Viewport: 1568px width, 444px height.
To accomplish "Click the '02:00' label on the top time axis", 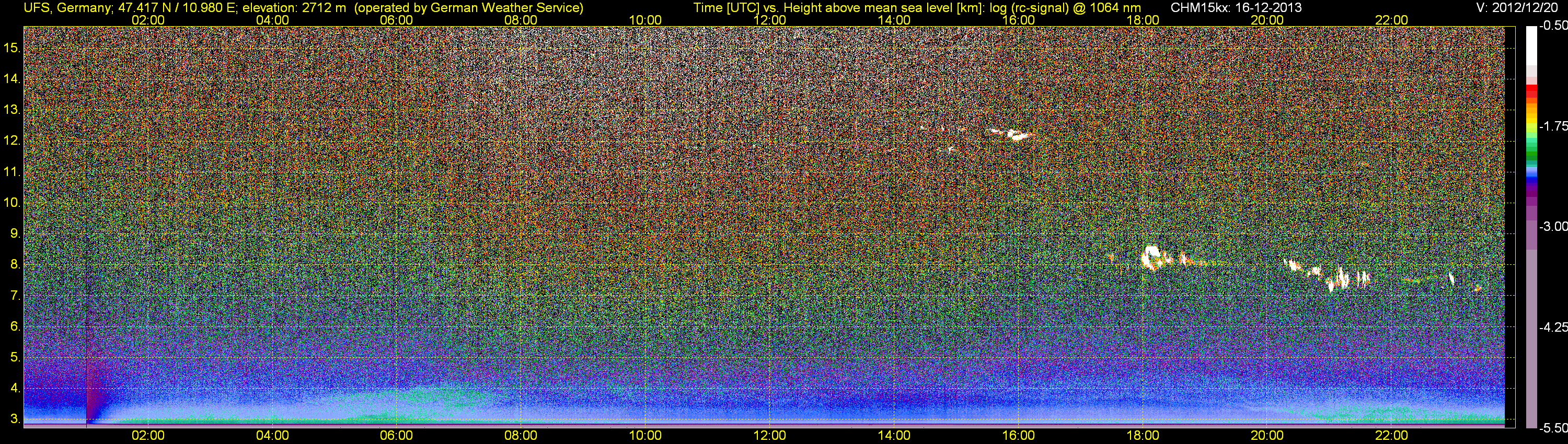I will [148, 20].
